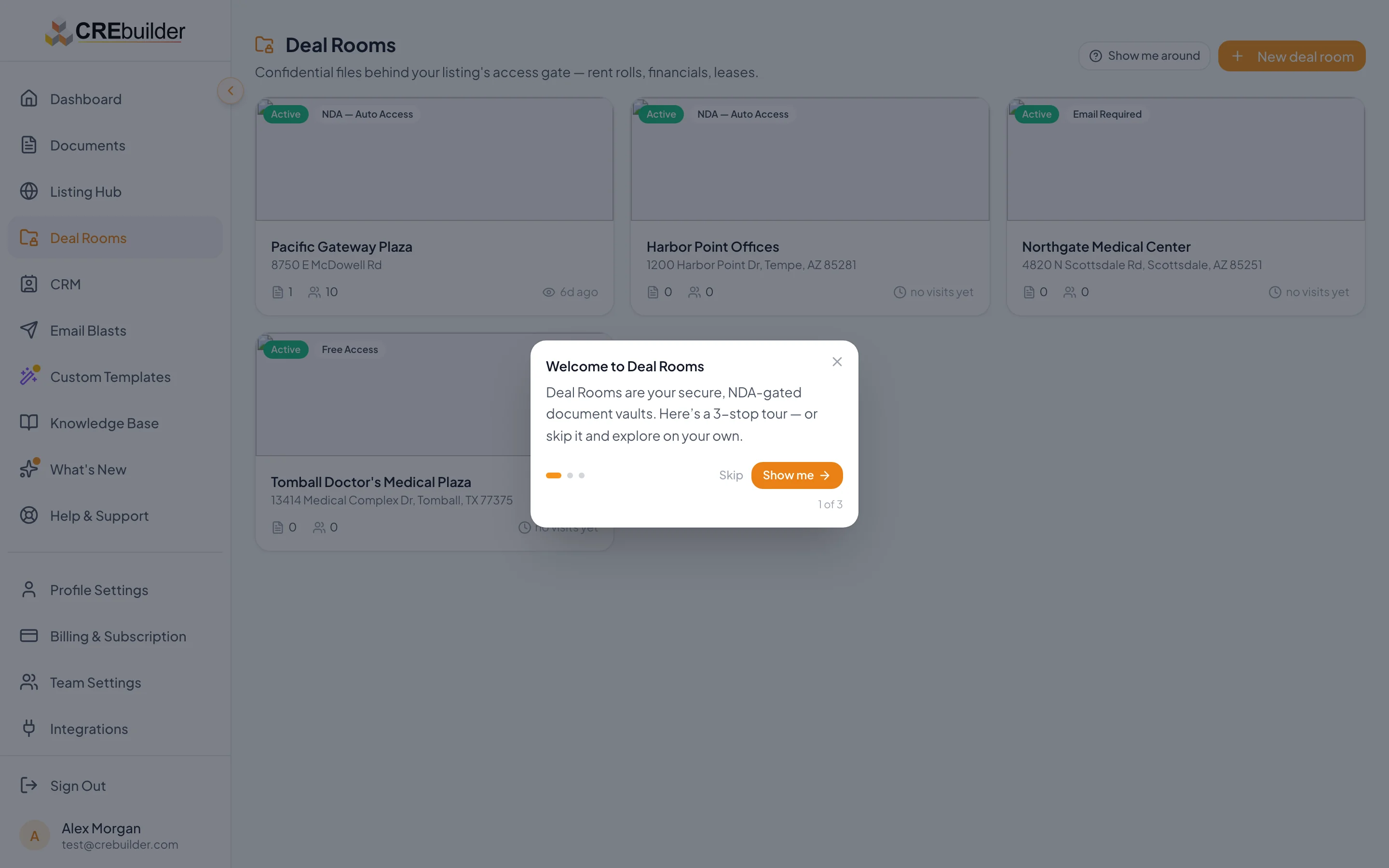This screenshot has height=868, width=1389.
Task: Open Email Blasts paper plane icon
Action: [29, 330]
